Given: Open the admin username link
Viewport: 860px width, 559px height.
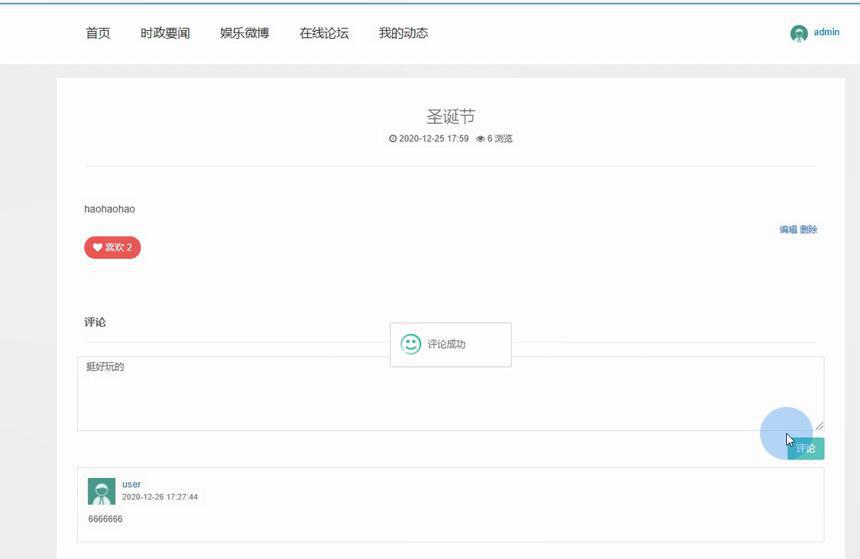Looking at the screenshot, I should point(827,32).
